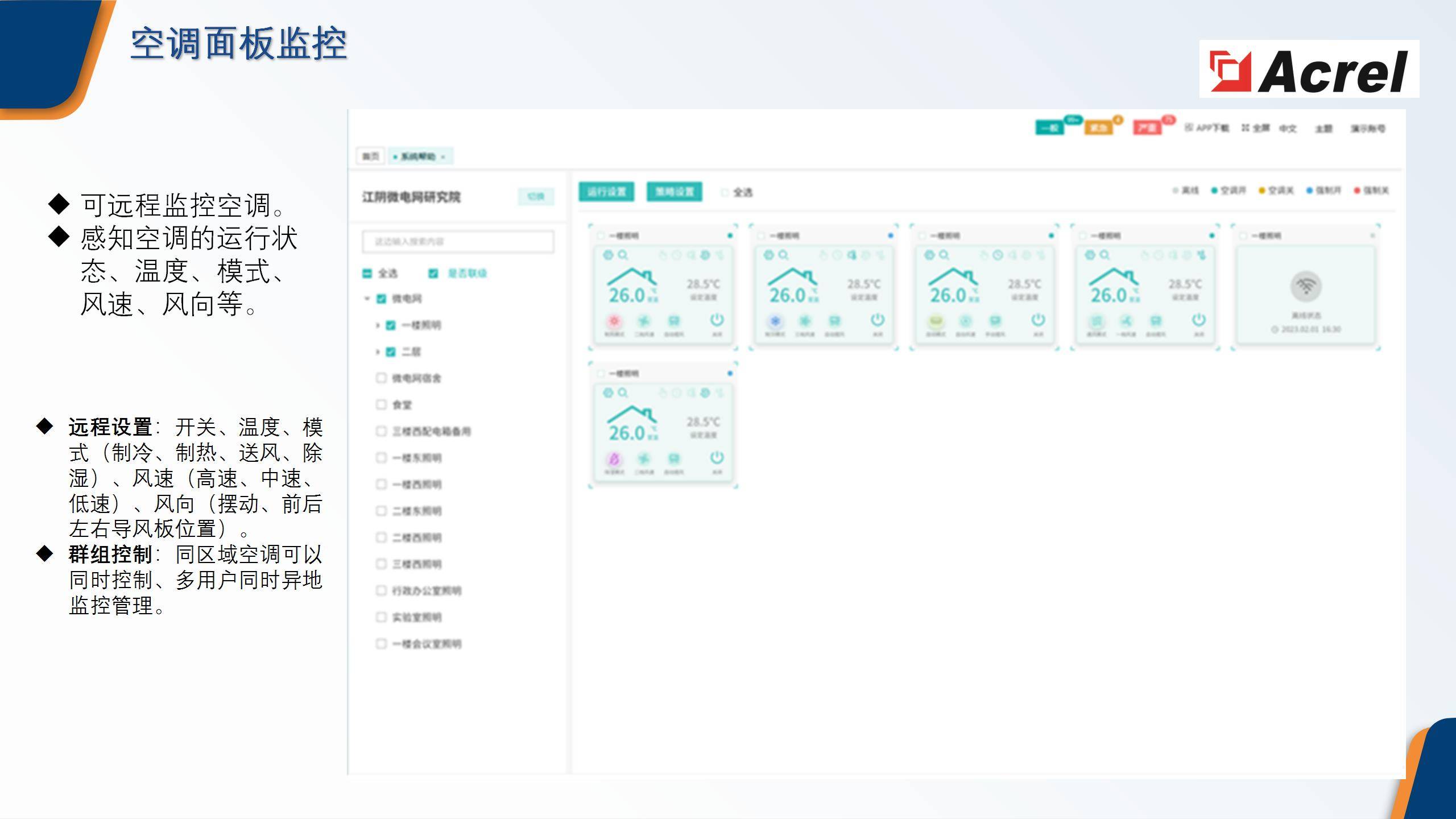Click the purple mode icon on bottom panel
The image size is (1456, 819).
614,458
